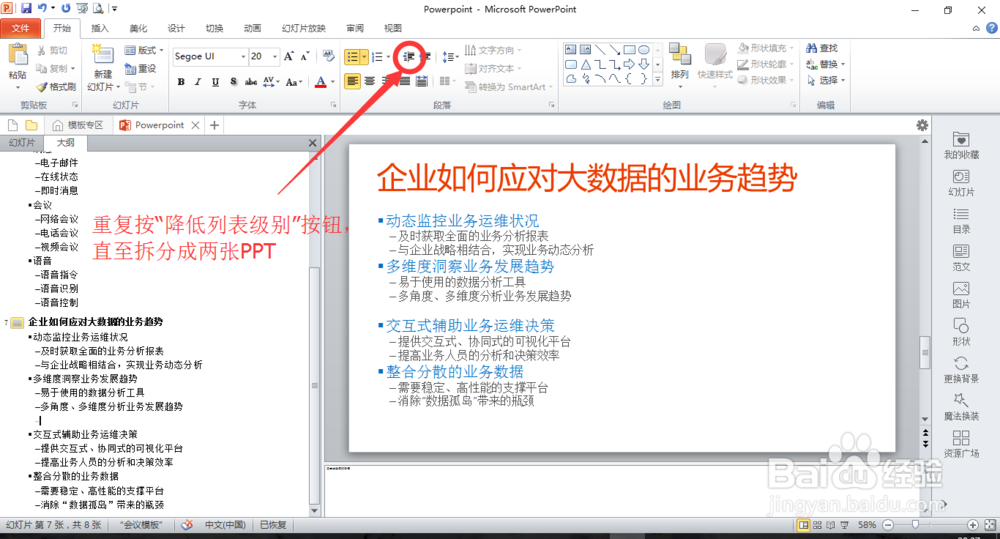Click 中文(中国) language in status bar

tap(225, 525)
